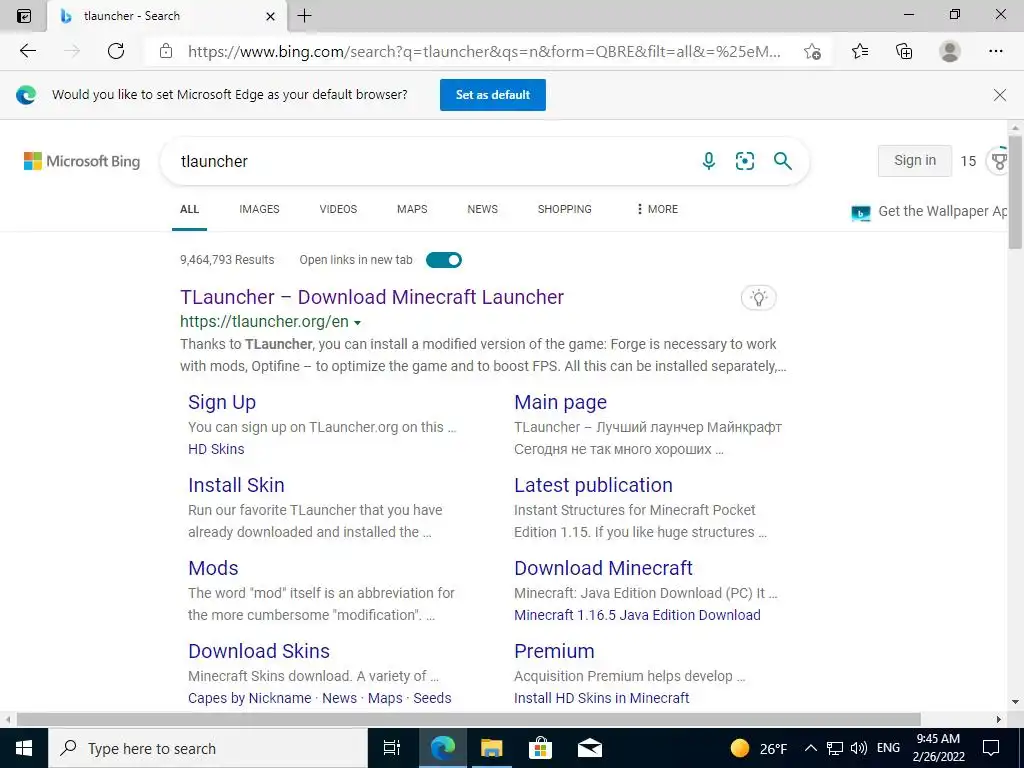
Task: Click the lock site info icon
Action: [166, 51]
